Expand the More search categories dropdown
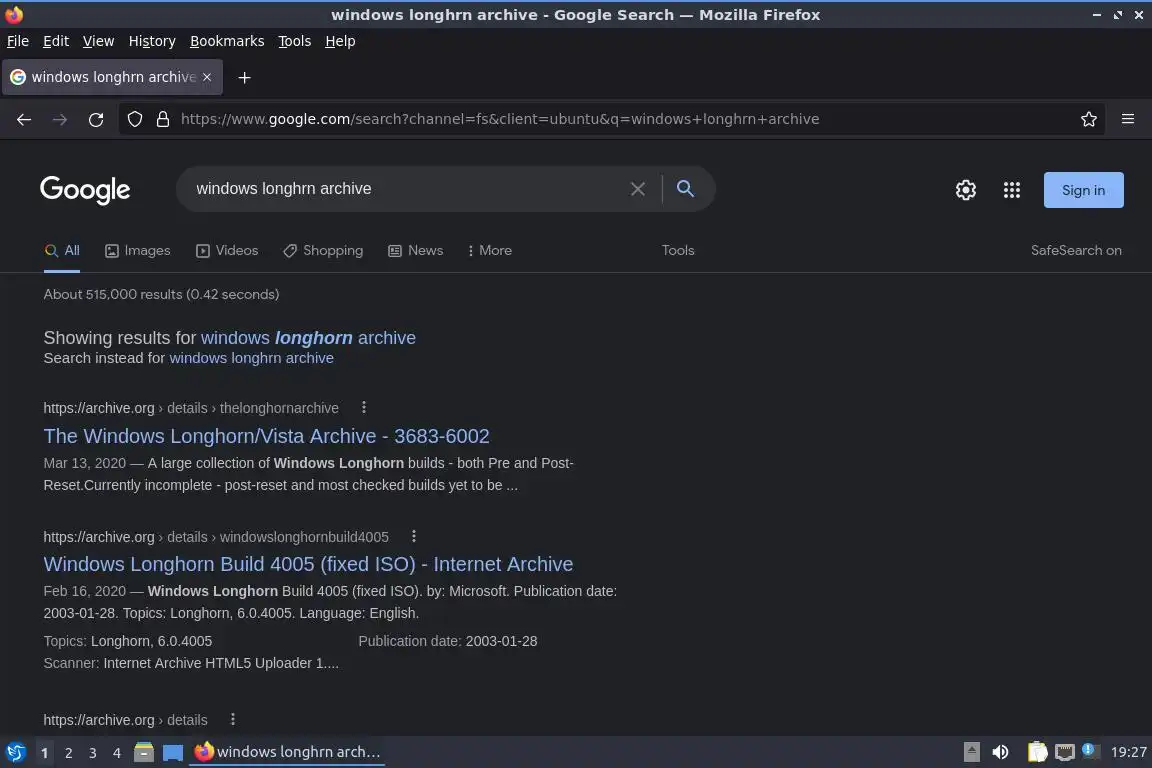1152x768 pixels. pos(490,251)
